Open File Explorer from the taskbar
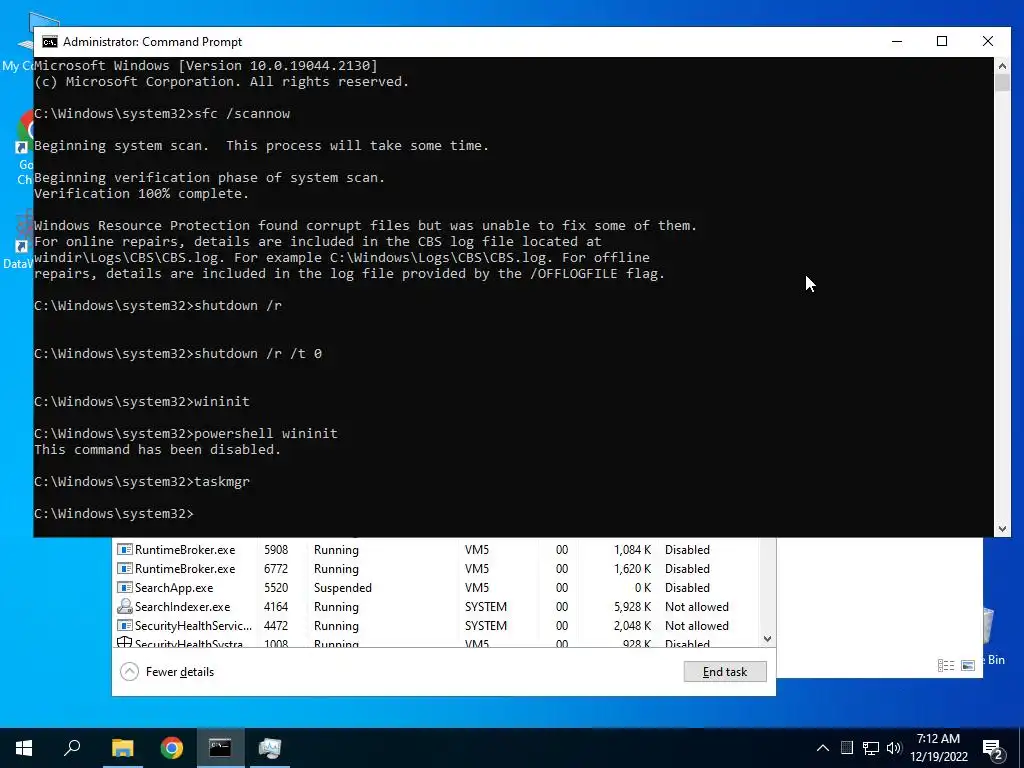Screen dimensions: 1024x768 pos(122,748)
